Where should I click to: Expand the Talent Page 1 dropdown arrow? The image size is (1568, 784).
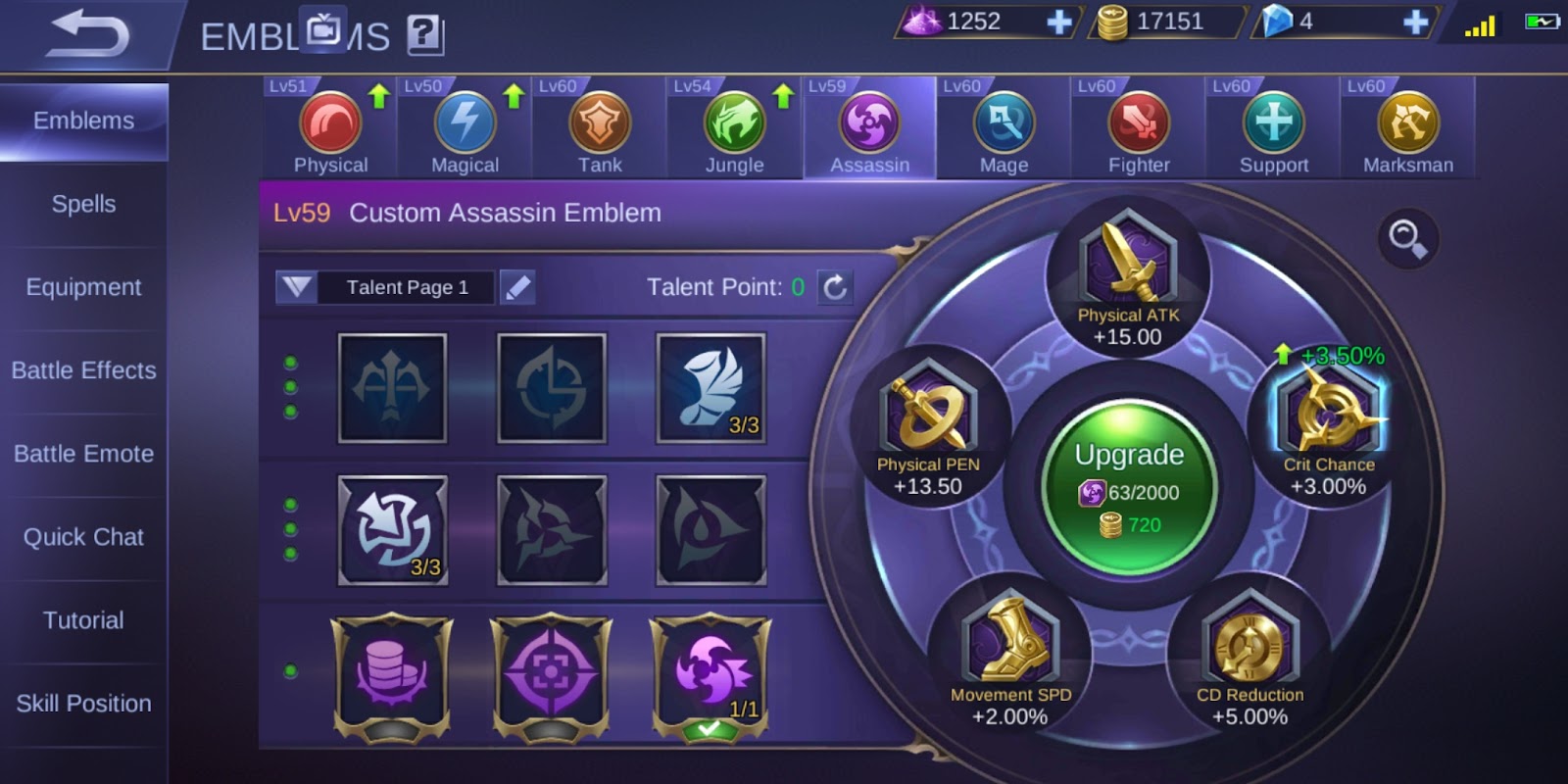[x=296, y=287]
